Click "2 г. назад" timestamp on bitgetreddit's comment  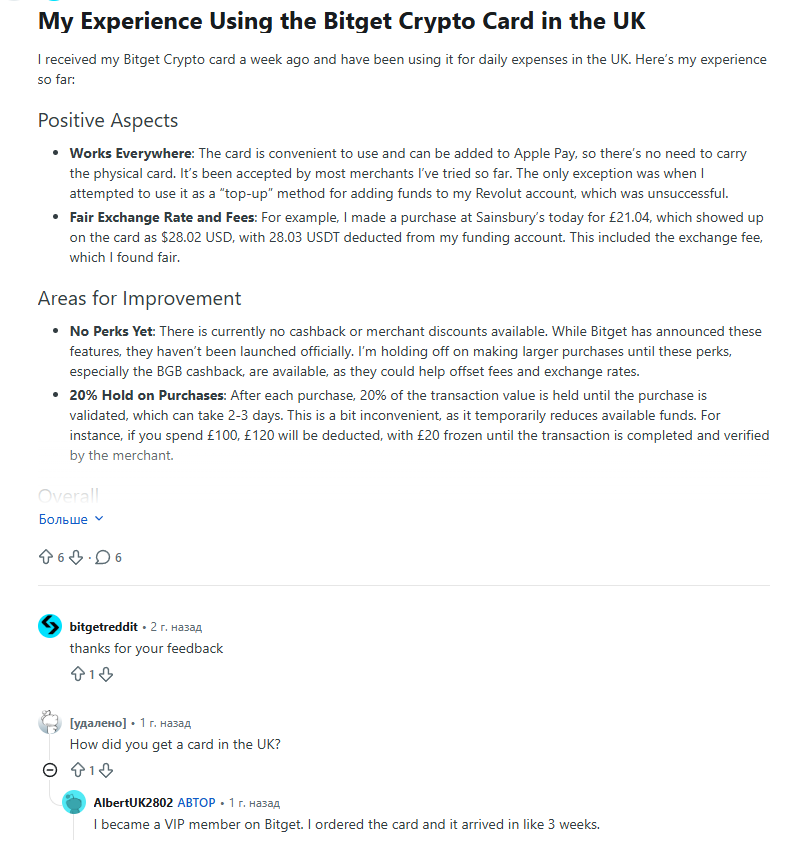click(x=176, y=627)
